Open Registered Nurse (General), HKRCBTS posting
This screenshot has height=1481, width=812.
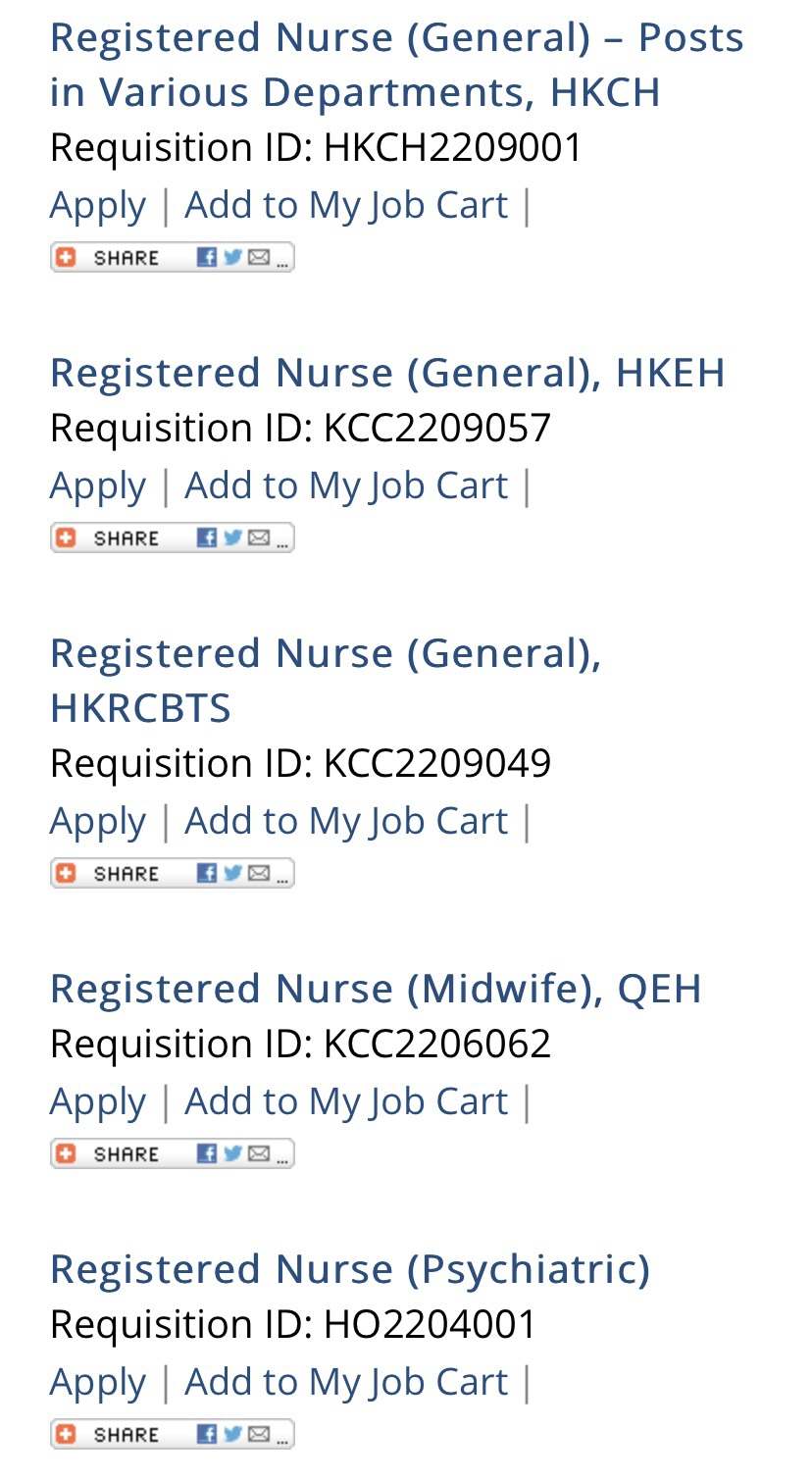[x=326, y=680]
